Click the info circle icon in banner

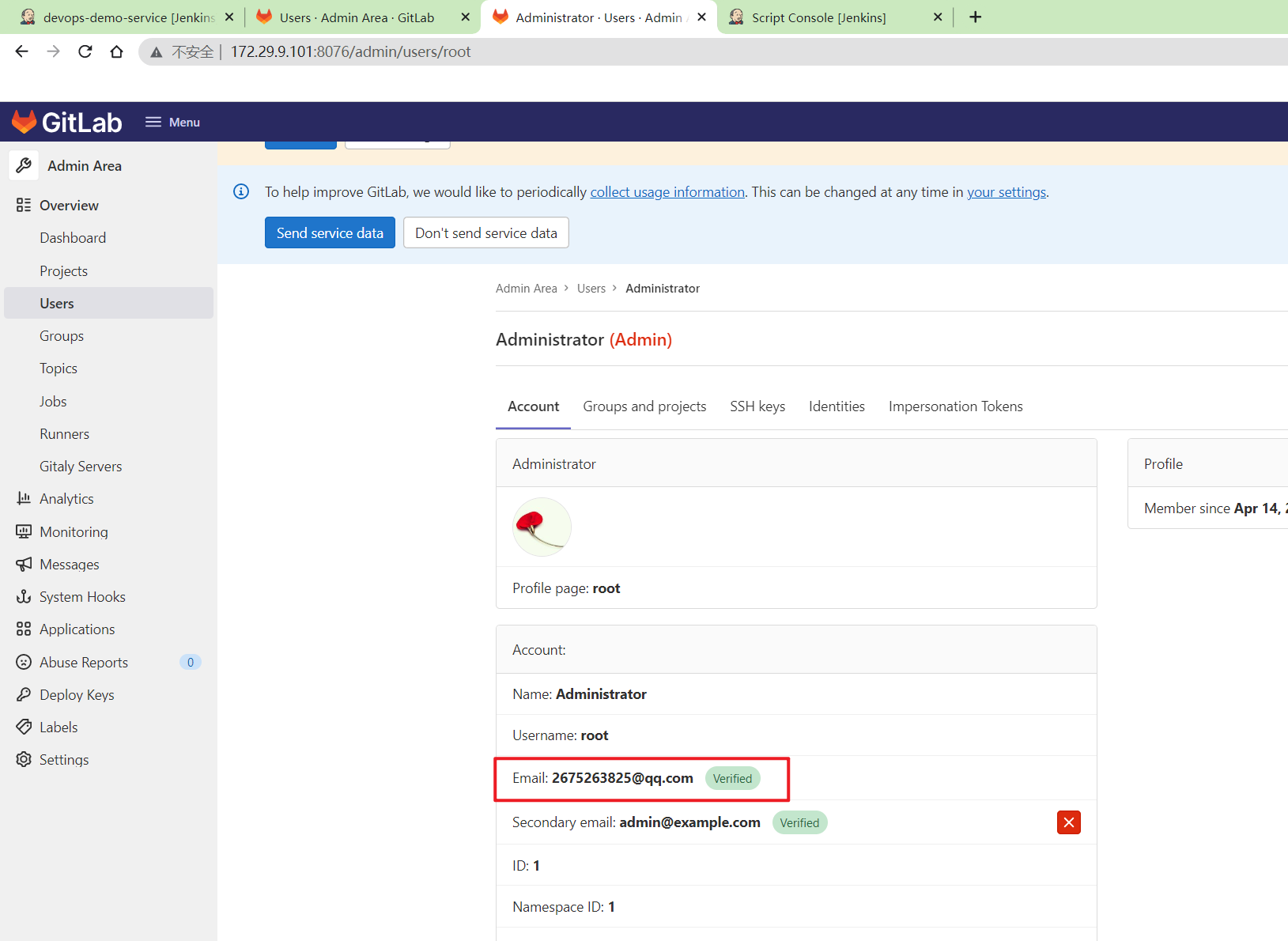click(241, 191)
